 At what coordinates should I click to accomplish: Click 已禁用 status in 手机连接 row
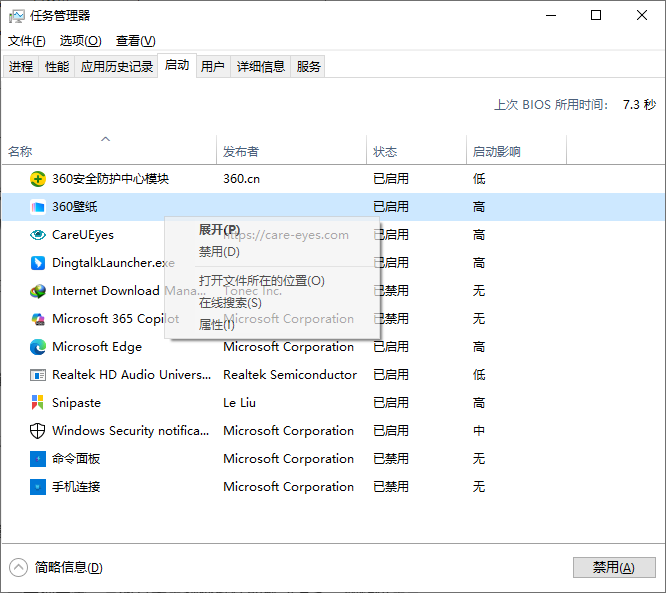(391, 487)
